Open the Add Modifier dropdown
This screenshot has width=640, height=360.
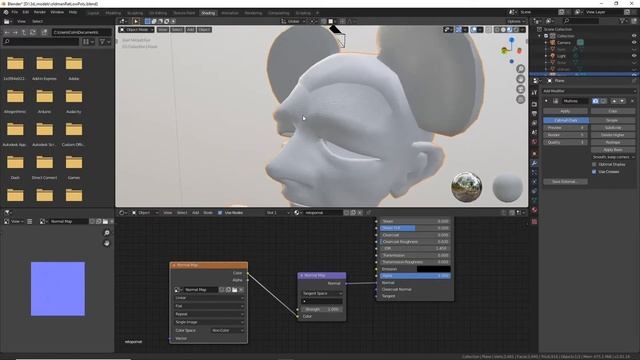(x=589, y=91)
